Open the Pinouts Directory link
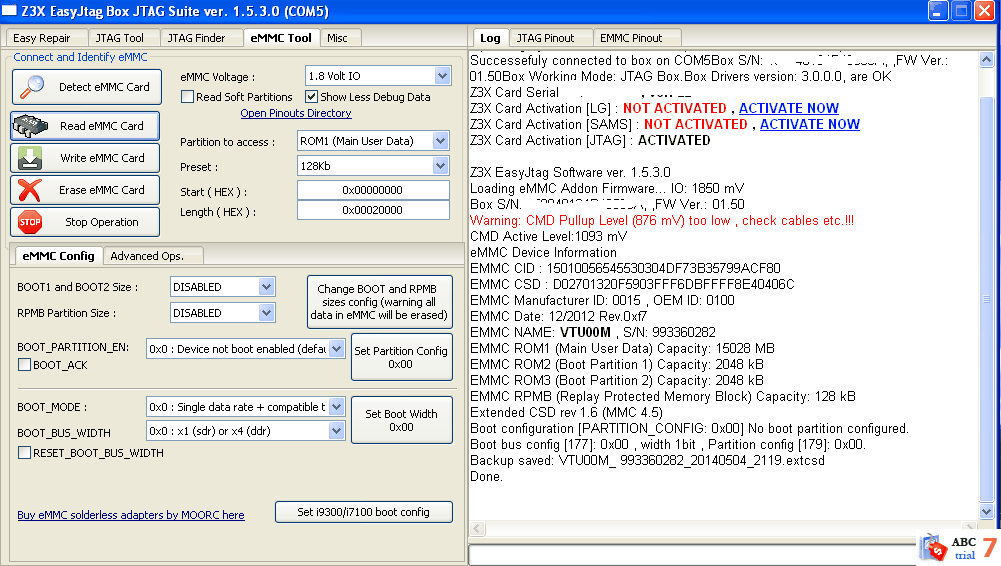 (296, 113)
